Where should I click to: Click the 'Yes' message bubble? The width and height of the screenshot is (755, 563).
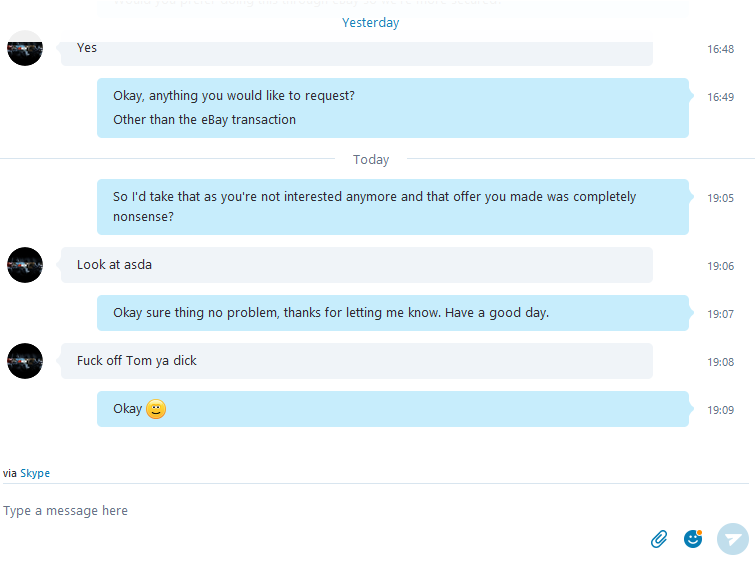pos(357,51)
